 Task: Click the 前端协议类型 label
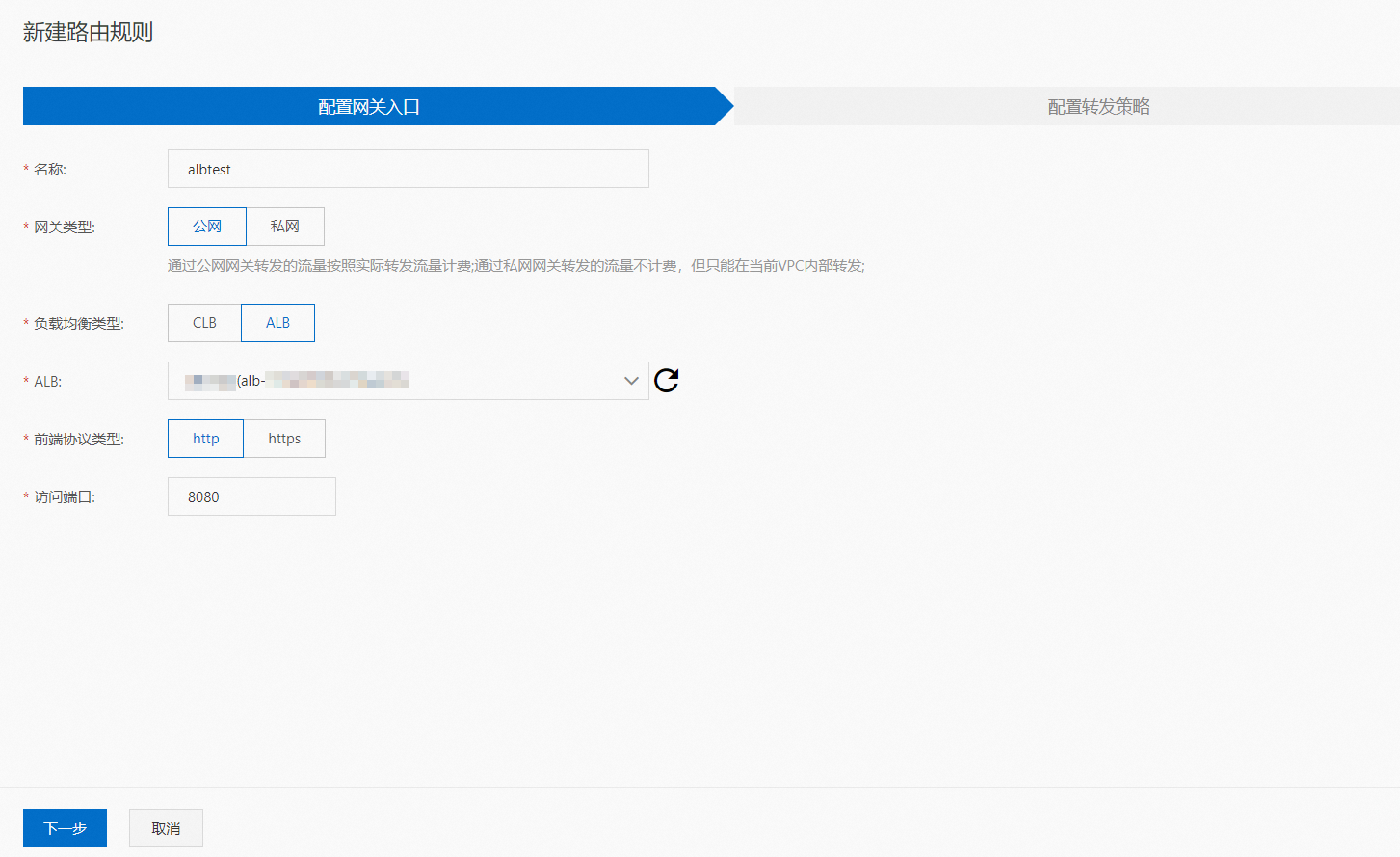79,440
